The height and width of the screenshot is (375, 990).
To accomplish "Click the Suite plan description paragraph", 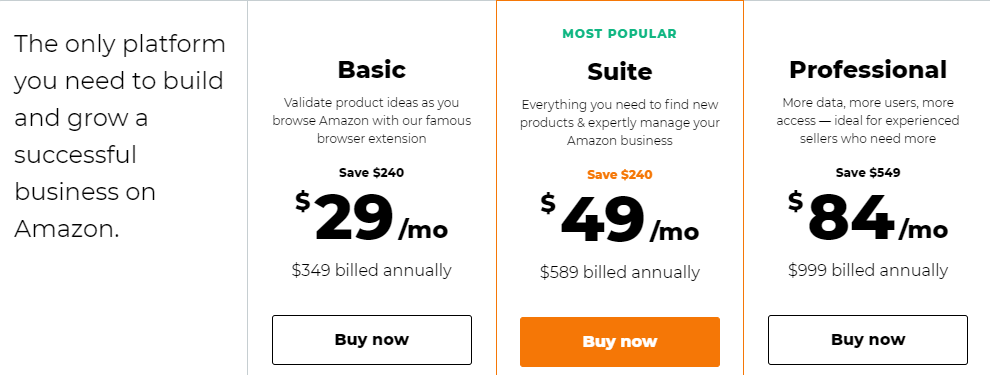I will click(x=619, y=122).
